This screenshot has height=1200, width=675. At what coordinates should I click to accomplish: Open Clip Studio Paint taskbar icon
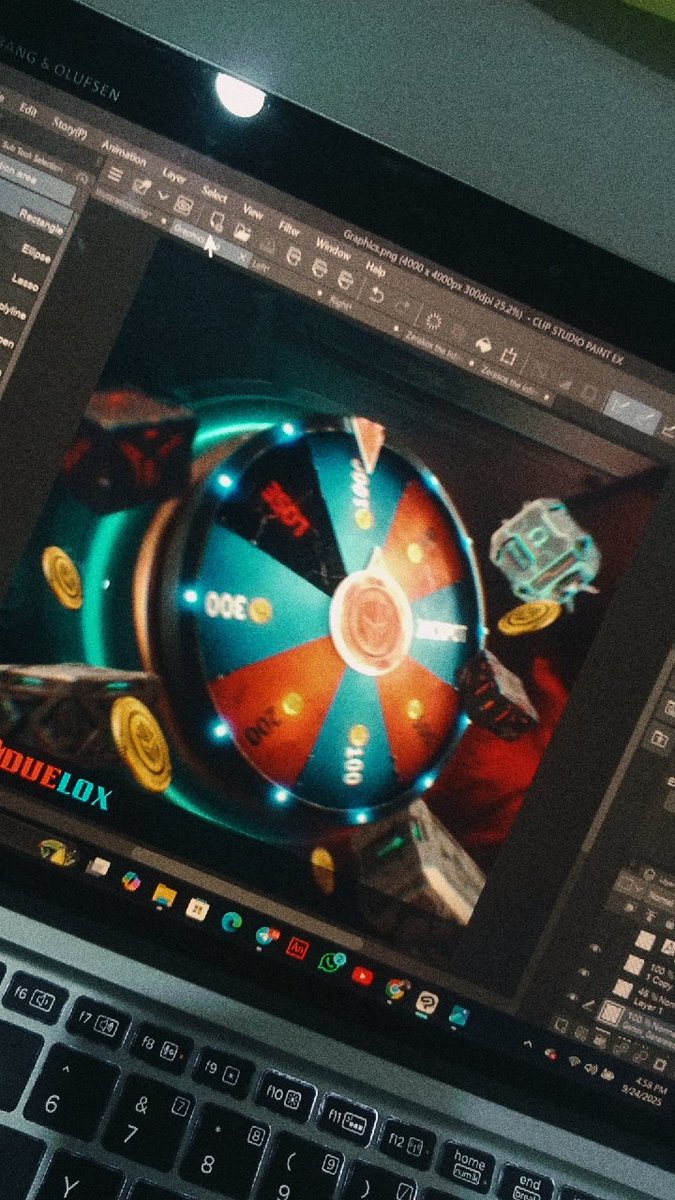pyautogui.click(x=427, y=1003)
